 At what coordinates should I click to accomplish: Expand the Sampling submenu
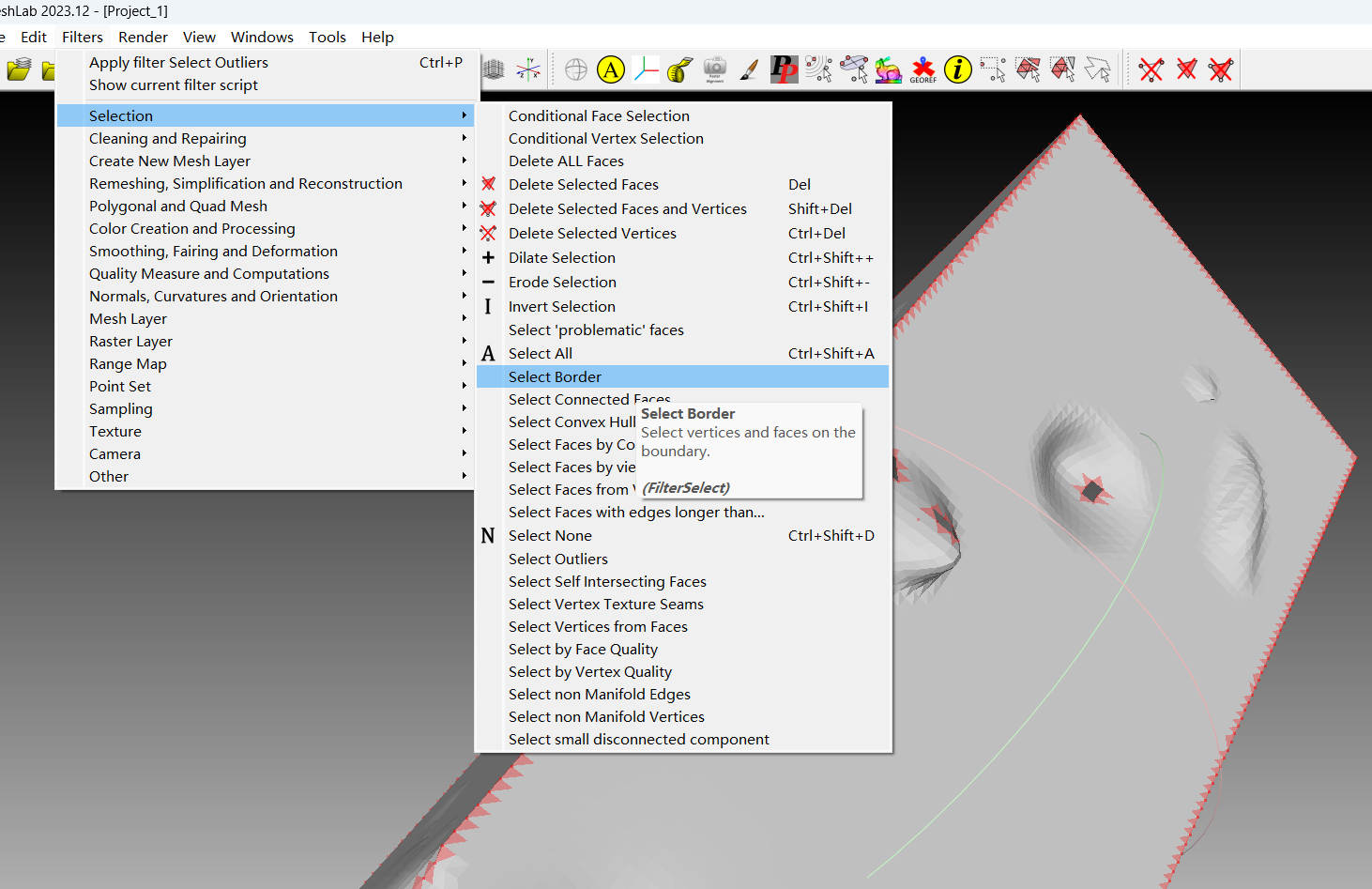click(266, 408)
